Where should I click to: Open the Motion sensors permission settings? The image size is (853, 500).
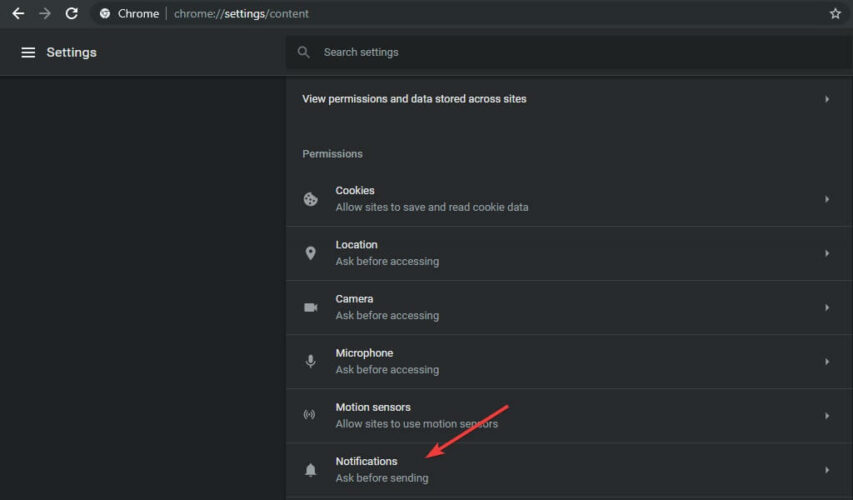pos(569,416)
